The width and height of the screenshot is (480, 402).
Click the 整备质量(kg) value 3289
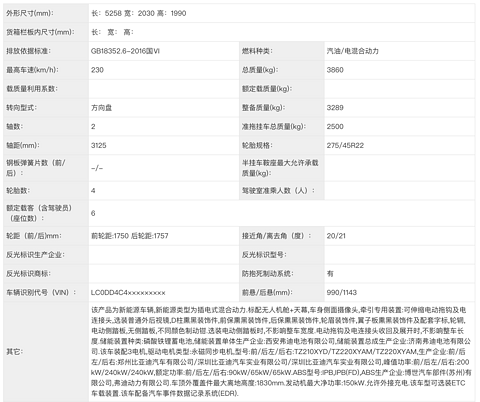pyautogui.click(x=335, y=108)
